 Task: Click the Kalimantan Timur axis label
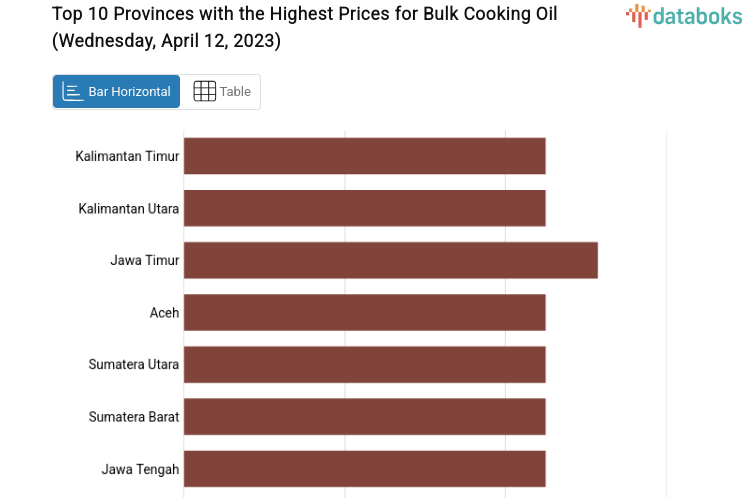tap(127, 156)
